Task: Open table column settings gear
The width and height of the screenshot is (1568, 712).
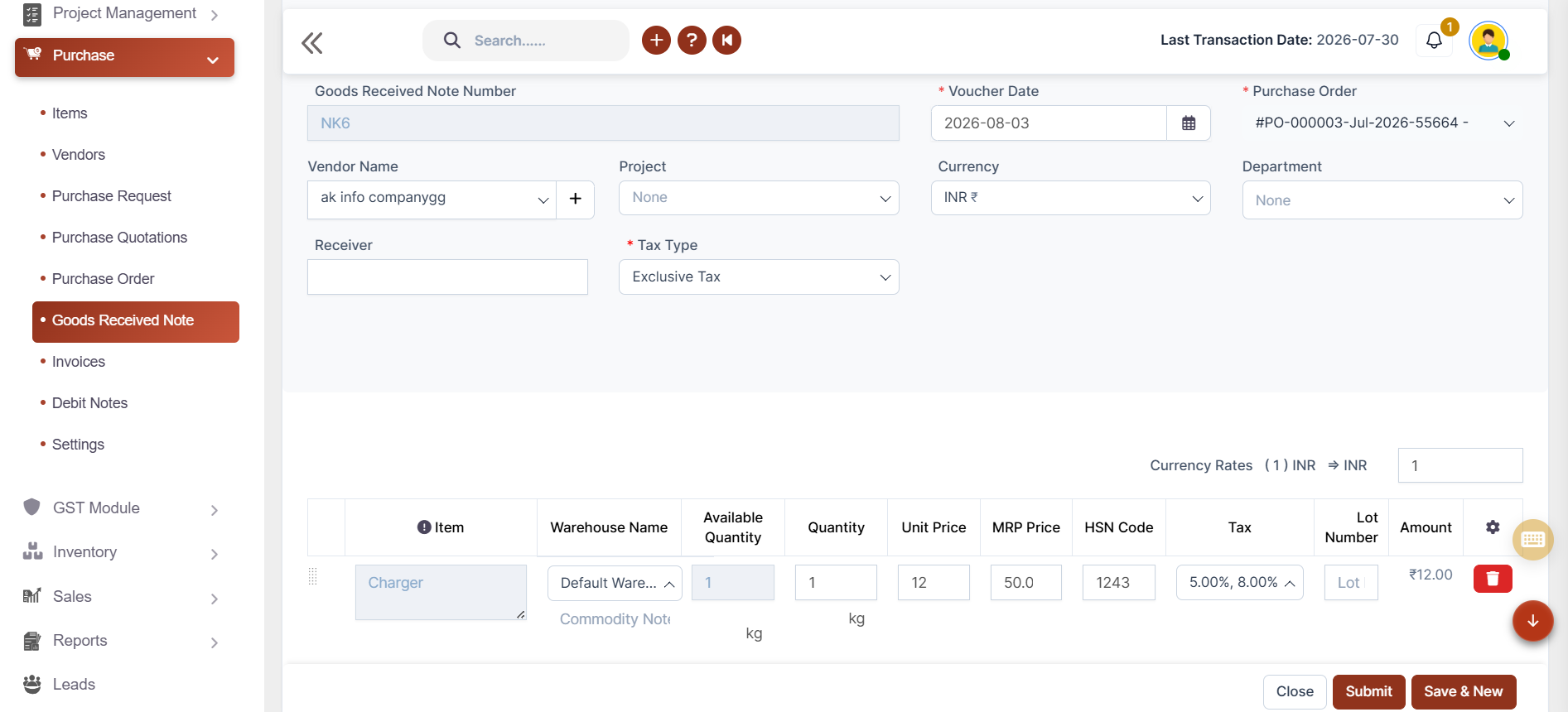Action: (1493, 527)
